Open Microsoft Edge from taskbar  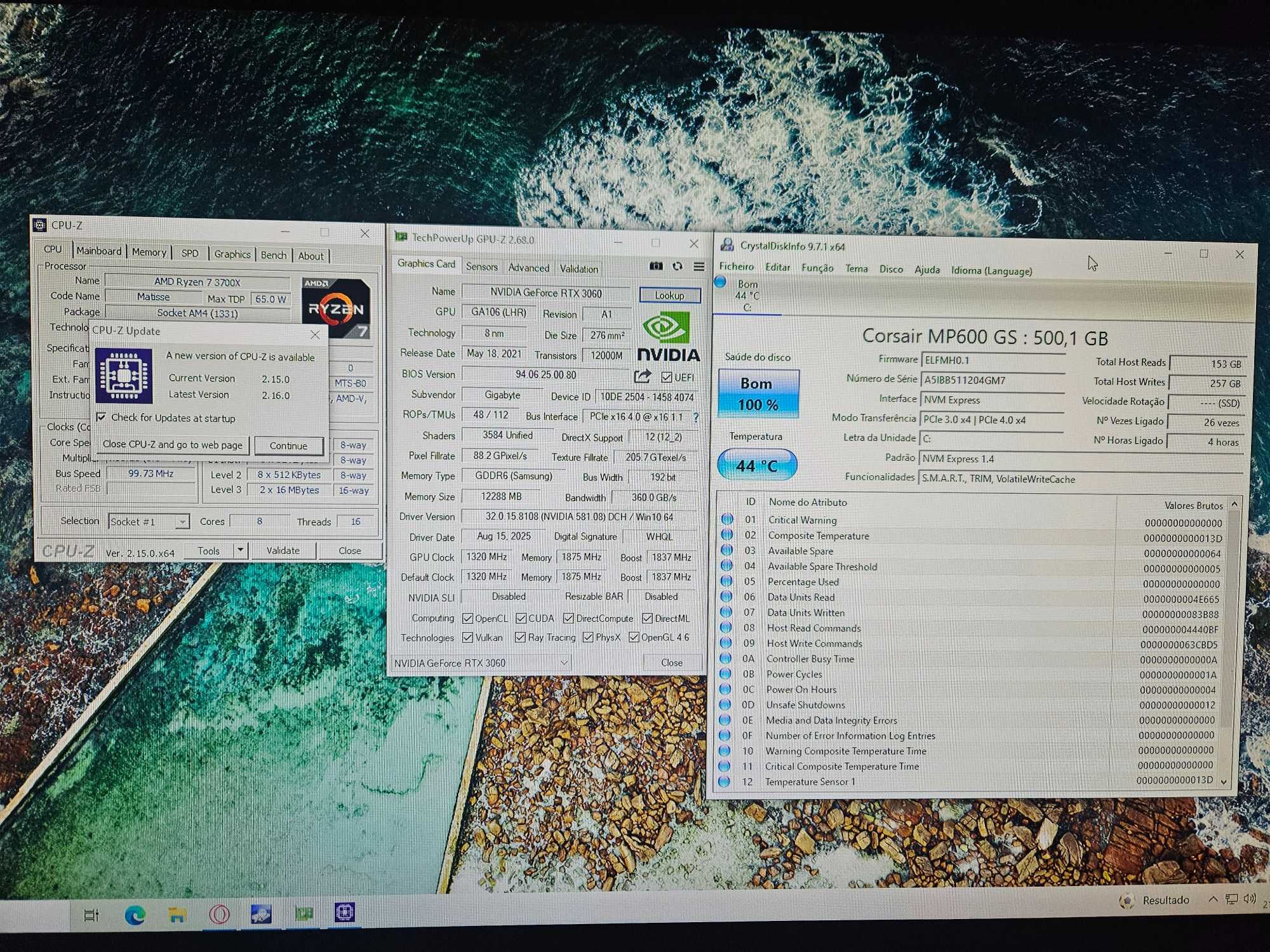click(x=135, y=915)
